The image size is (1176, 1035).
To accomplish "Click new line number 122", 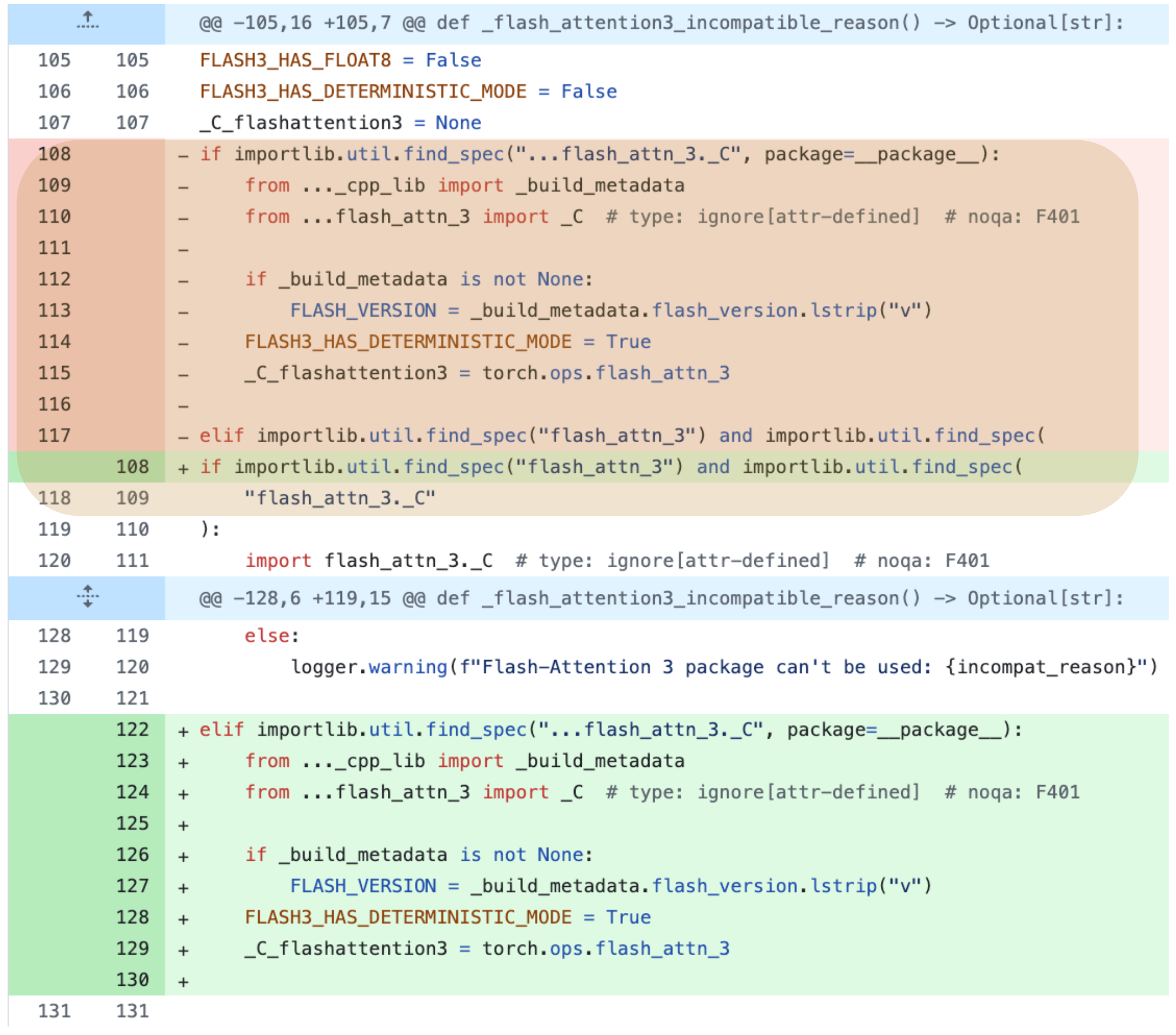I will [132, 730].
